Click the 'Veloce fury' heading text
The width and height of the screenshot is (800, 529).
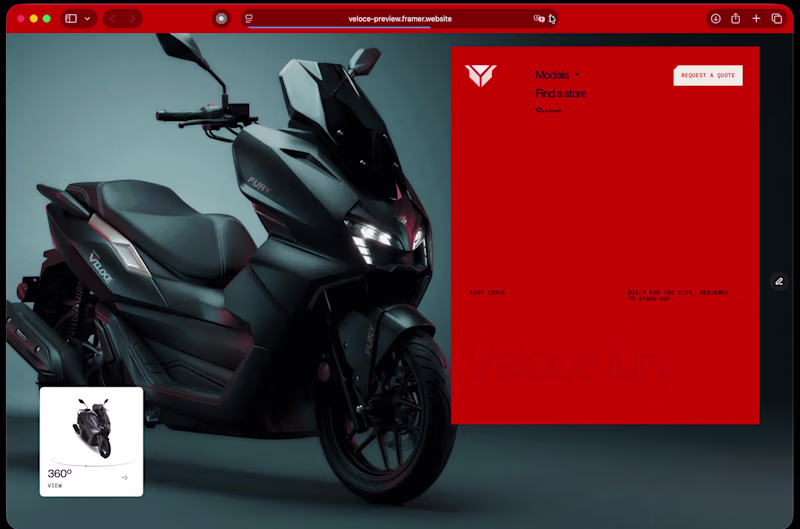point(569,363)
